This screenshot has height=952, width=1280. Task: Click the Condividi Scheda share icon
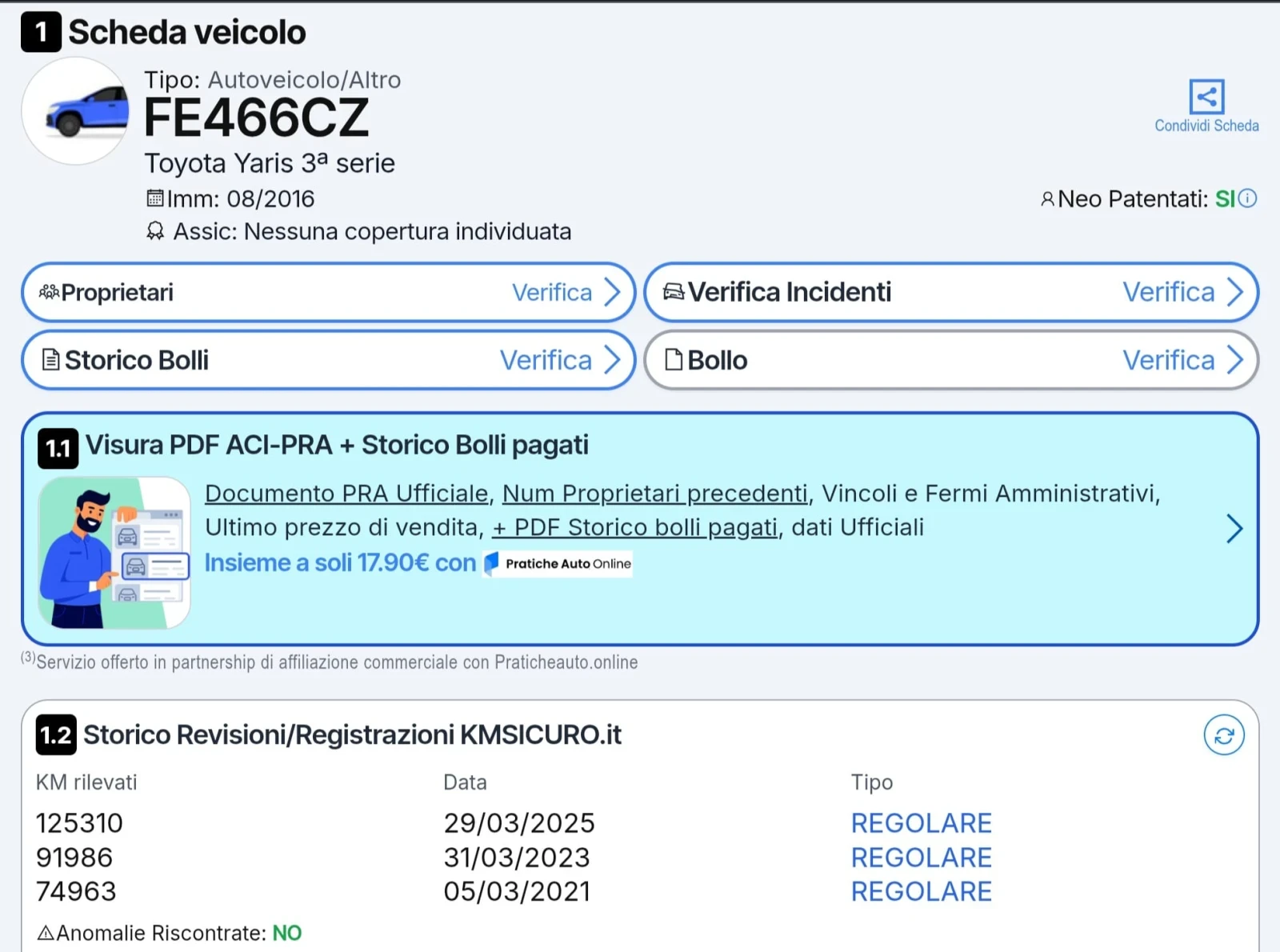tap(1206, 97)
